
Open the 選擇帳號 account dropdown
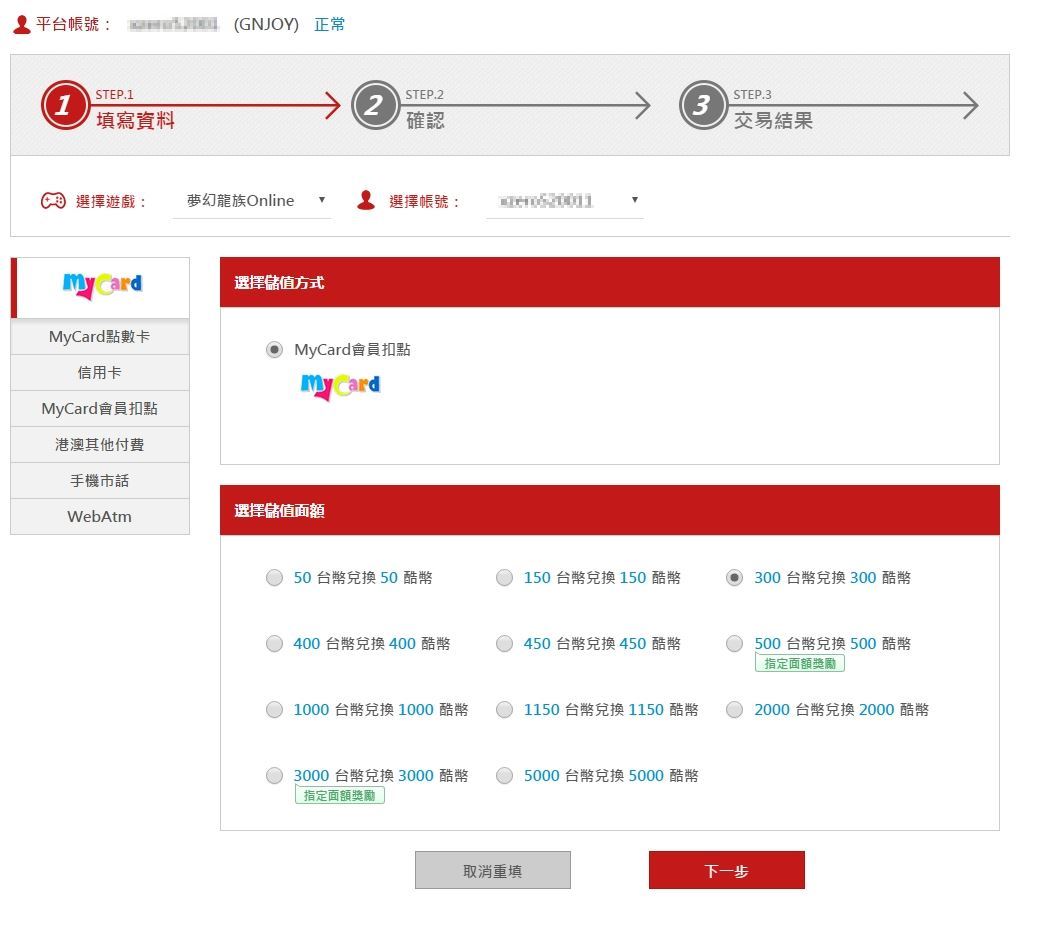click(x=565, y=200)
